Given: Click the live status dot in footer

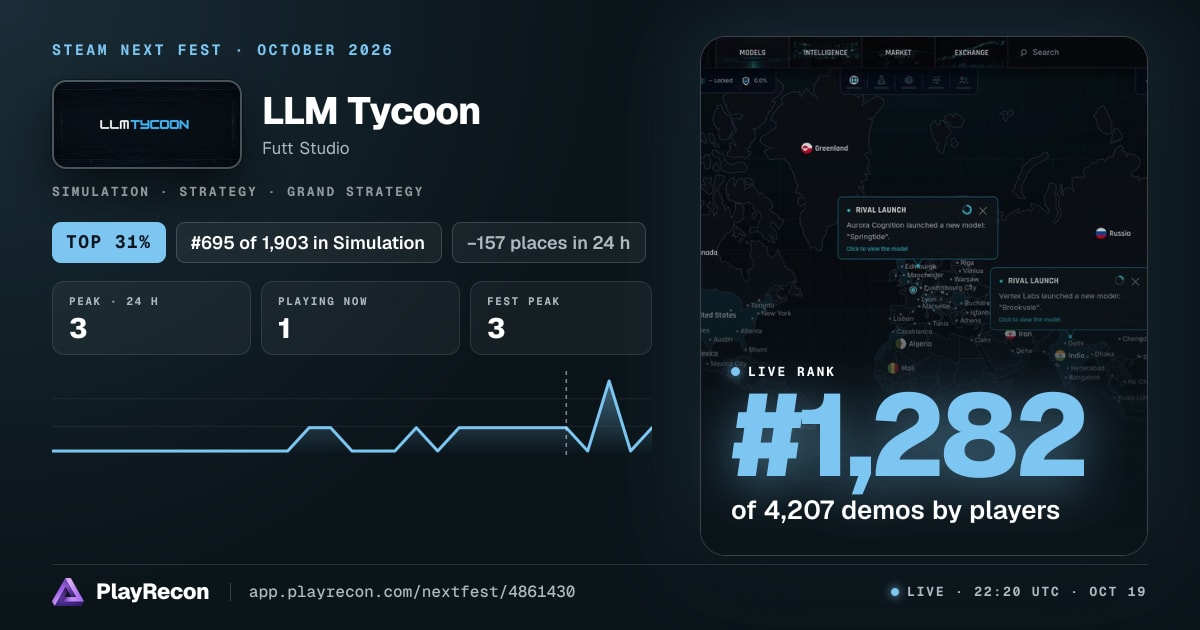Looking at the screenshot, I should click(894, 592).
